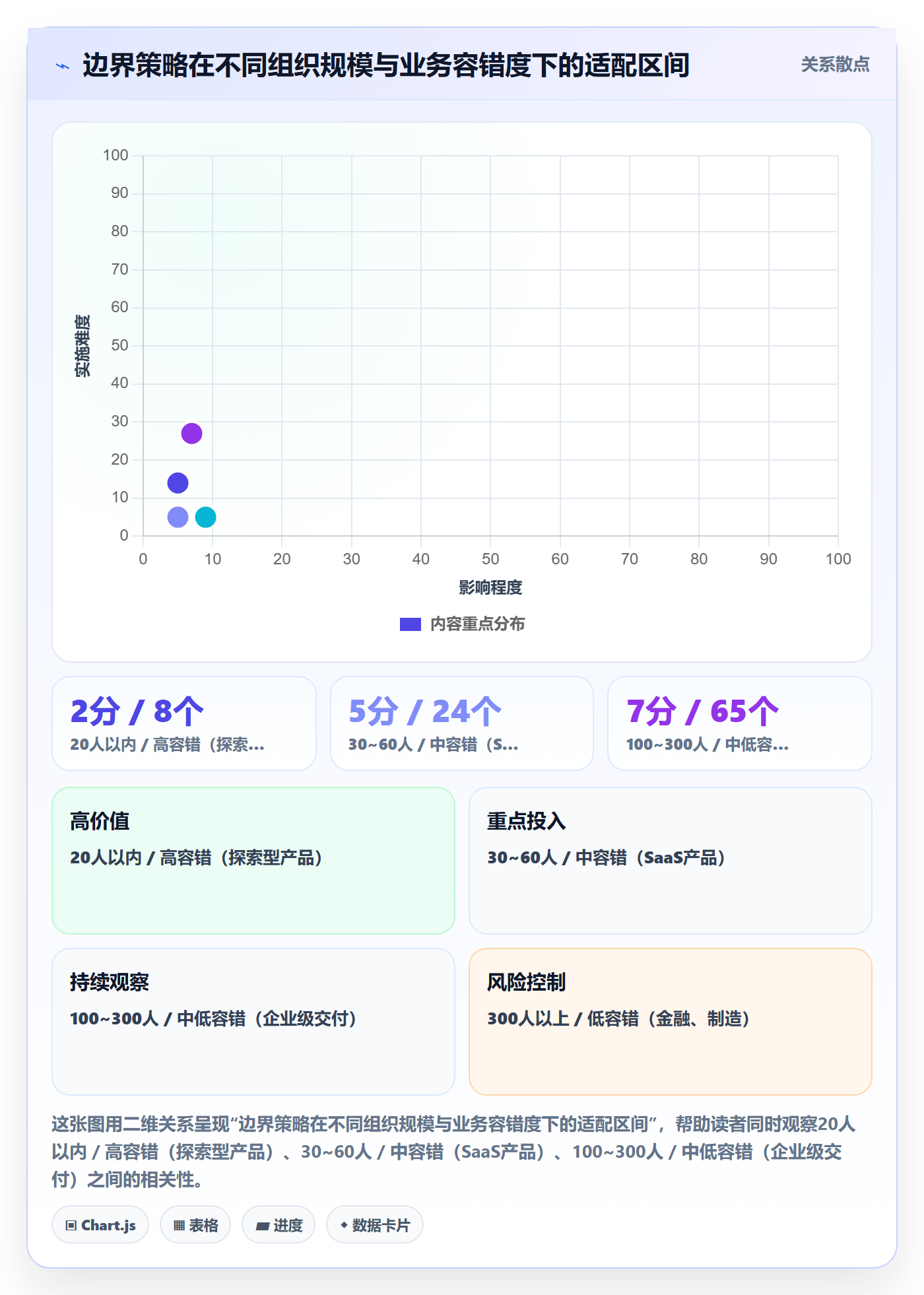This screenshot has width=924, height=1295.
Task: Click the lightning bolt icon beside the title
Action: point(63,66)
